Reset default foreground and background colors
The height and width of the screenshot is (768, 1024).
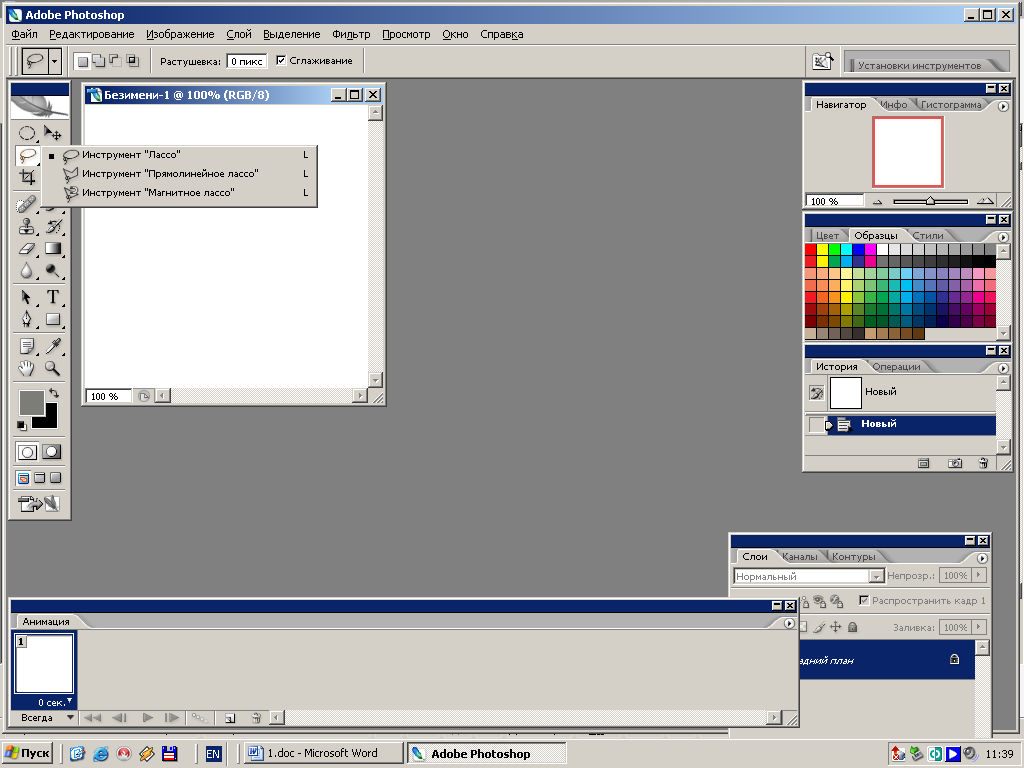[22, 426]
